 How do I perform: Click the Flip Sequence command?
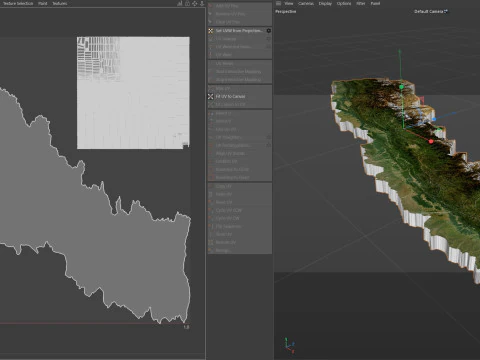pos(240,226)
